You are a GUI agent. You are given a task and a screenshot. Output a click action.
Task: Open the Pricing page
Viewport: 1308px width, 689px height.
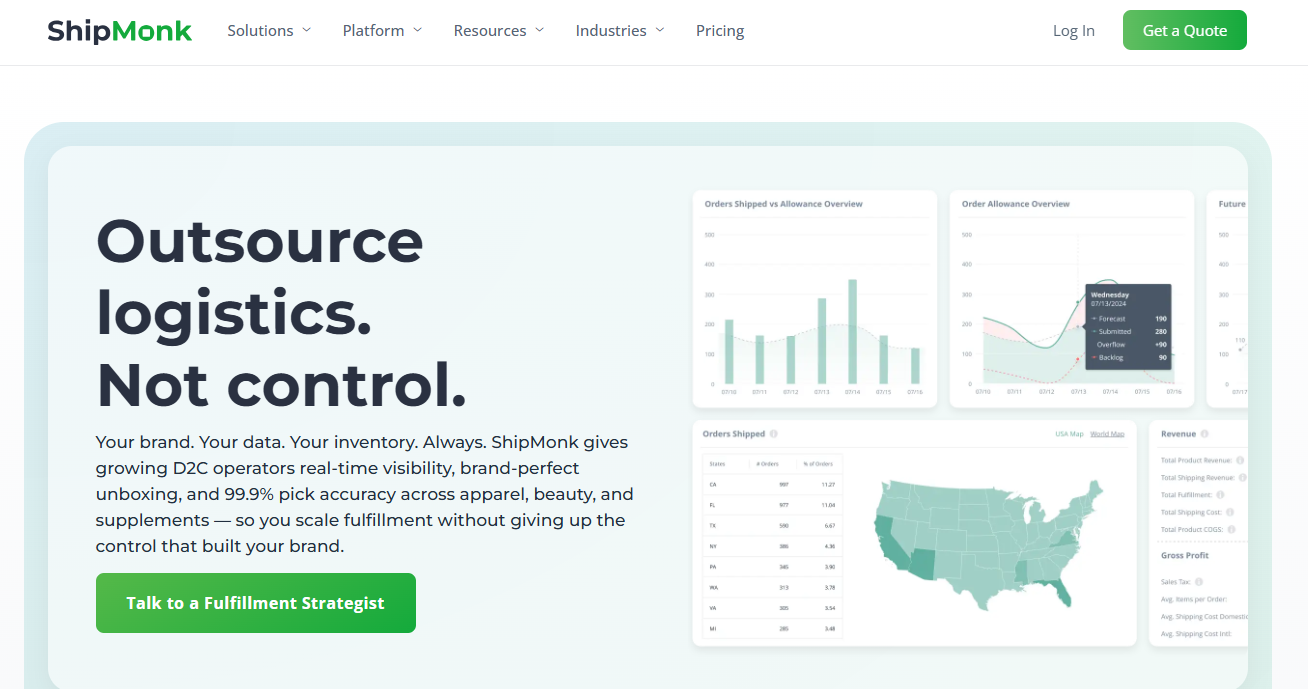pyautogui.click(x=720, y=31)
